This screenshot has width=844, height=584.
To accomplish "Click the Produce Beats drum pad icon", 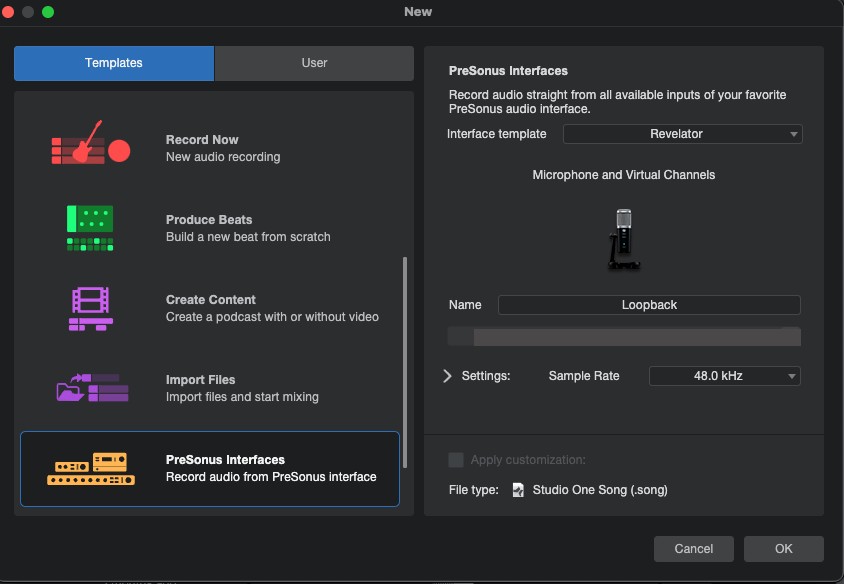I will click(x=90, y=228).
